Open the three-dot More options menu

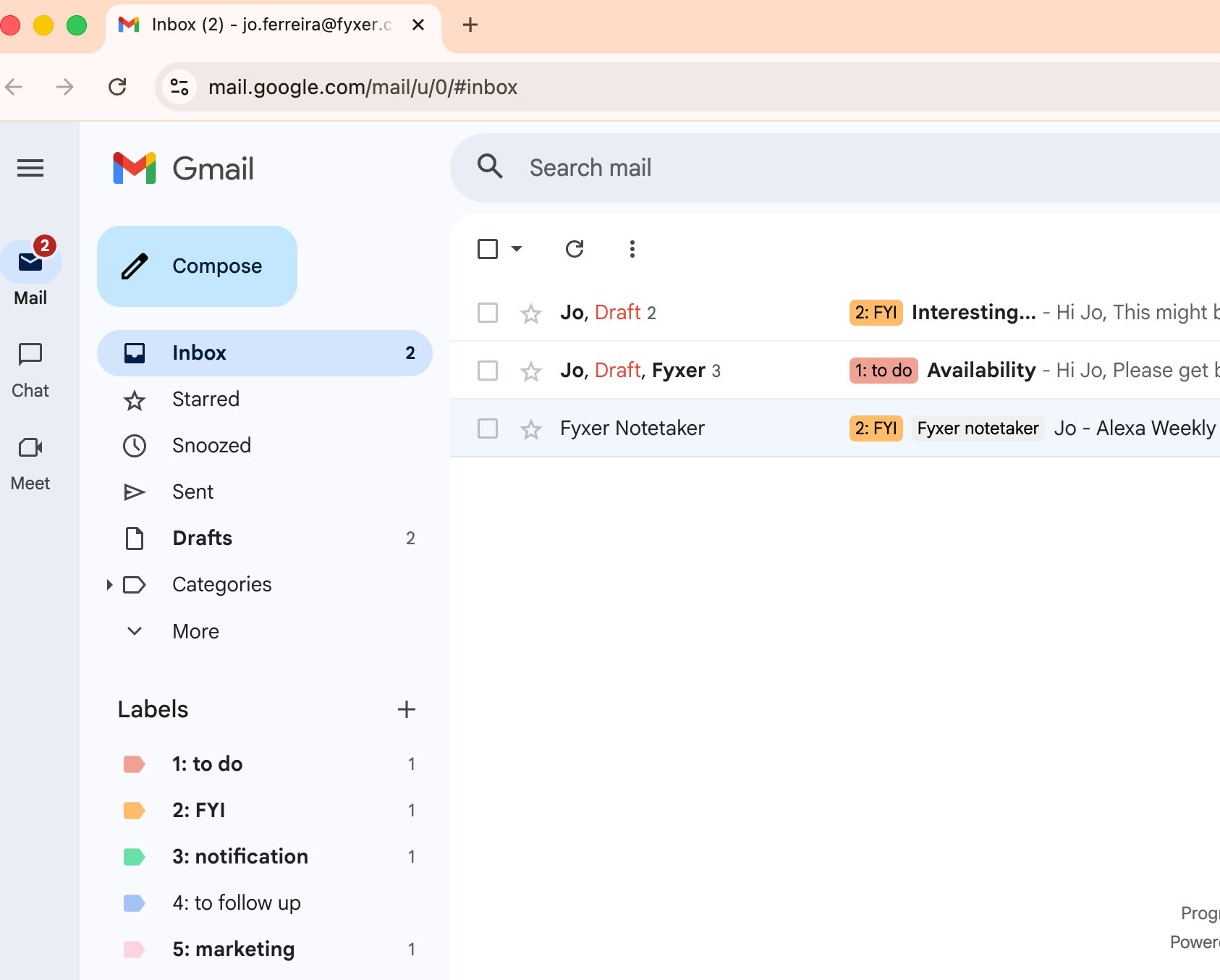[632, 249]
